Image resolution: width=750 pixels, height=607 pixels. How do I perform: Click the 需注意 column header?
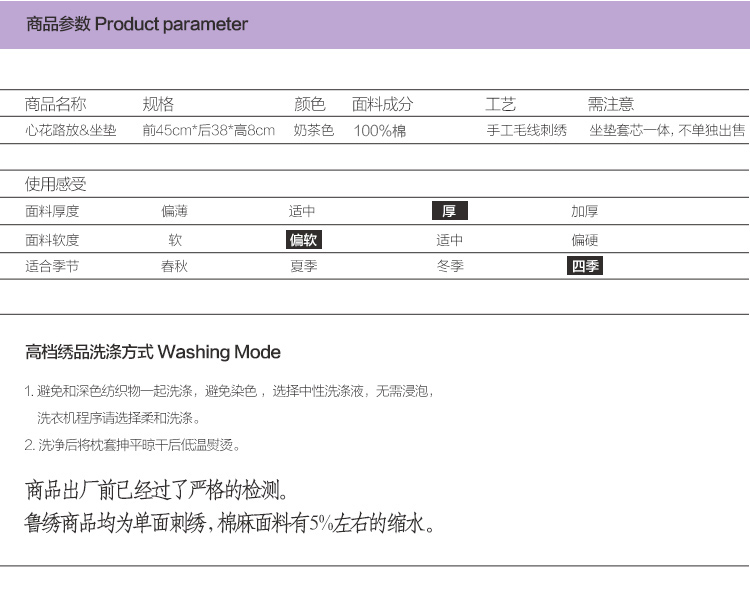coord(610,104)
